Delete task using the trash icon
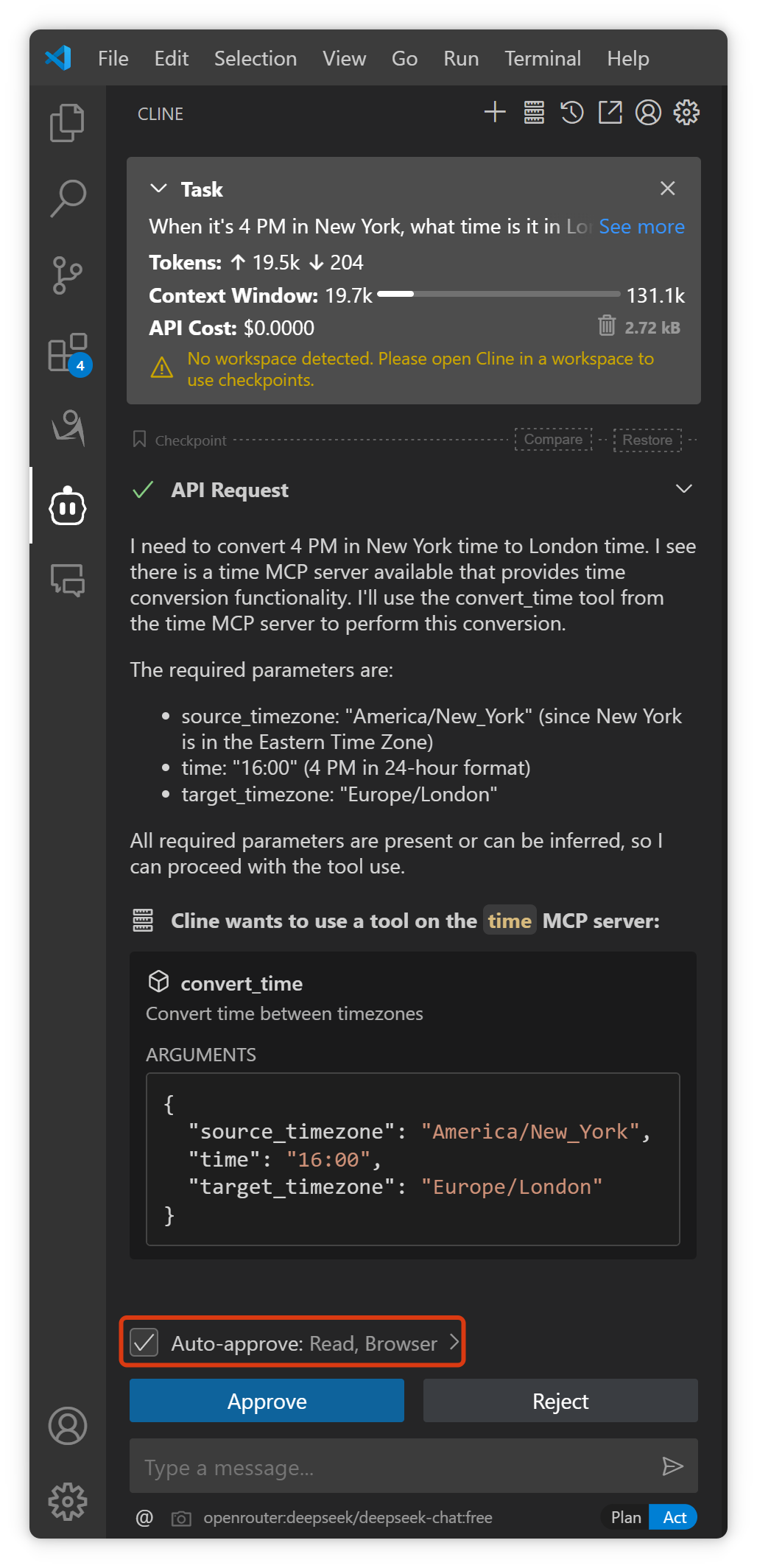 pos(606,326)
